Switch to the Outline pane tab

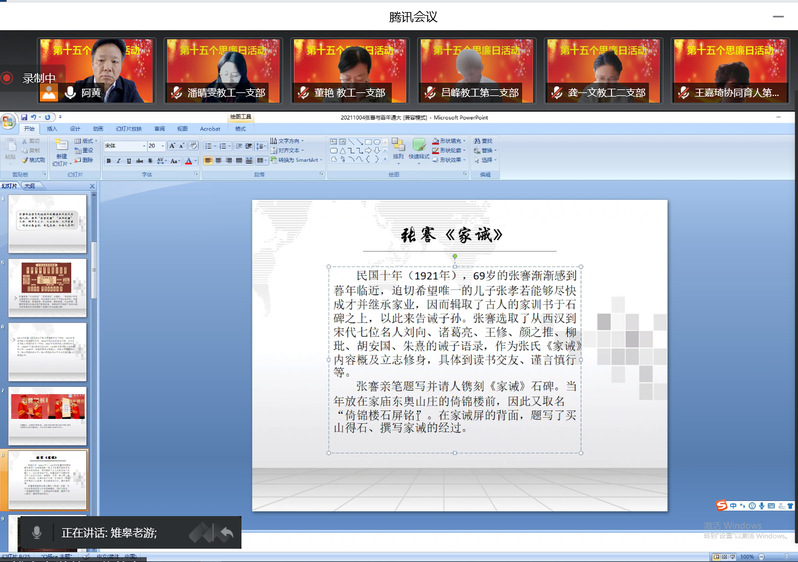(30, 186)
